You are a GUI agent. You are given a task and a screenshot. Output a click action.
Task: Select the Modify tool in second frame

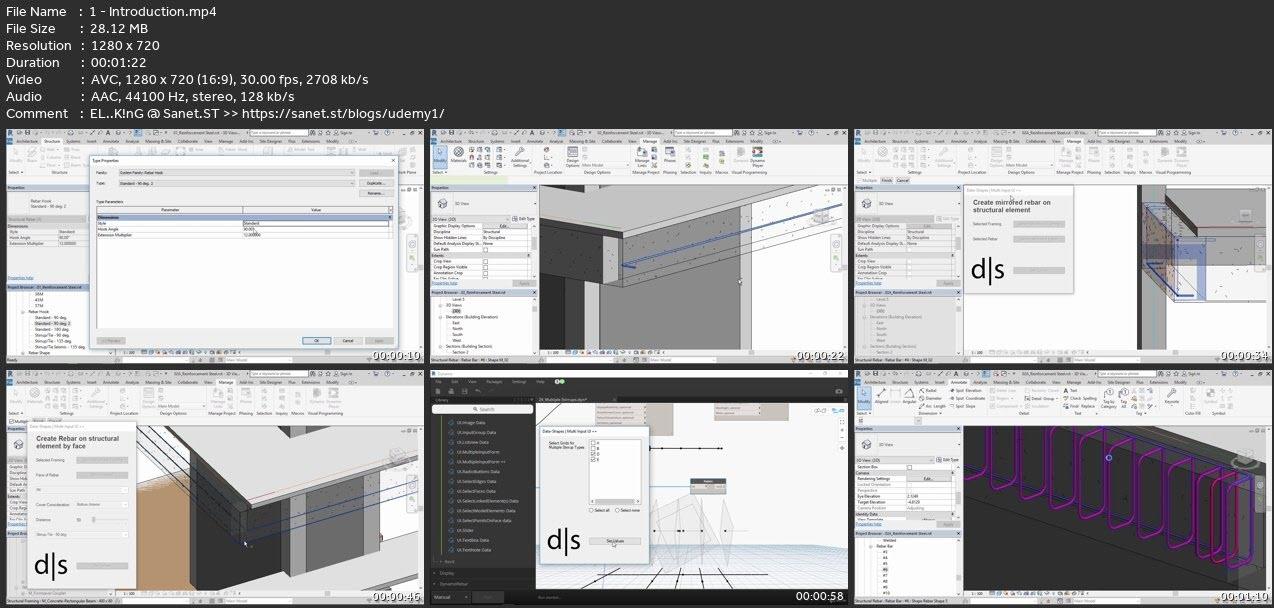(x=439, y=157)
